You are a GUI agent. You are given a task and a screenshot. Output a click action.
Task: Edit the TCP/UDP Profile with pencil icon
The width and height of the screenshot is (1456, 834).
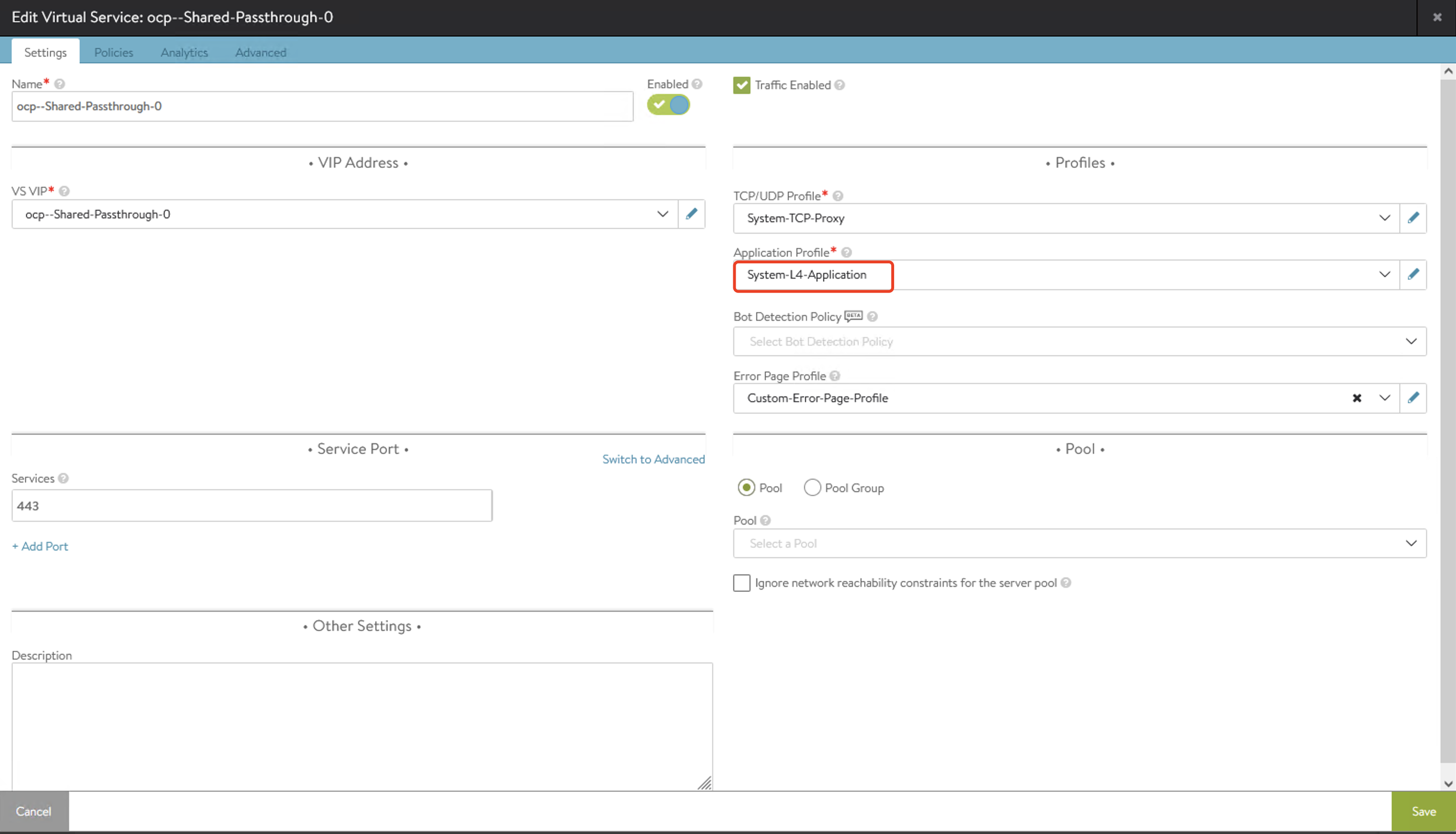click(1413, 218)
